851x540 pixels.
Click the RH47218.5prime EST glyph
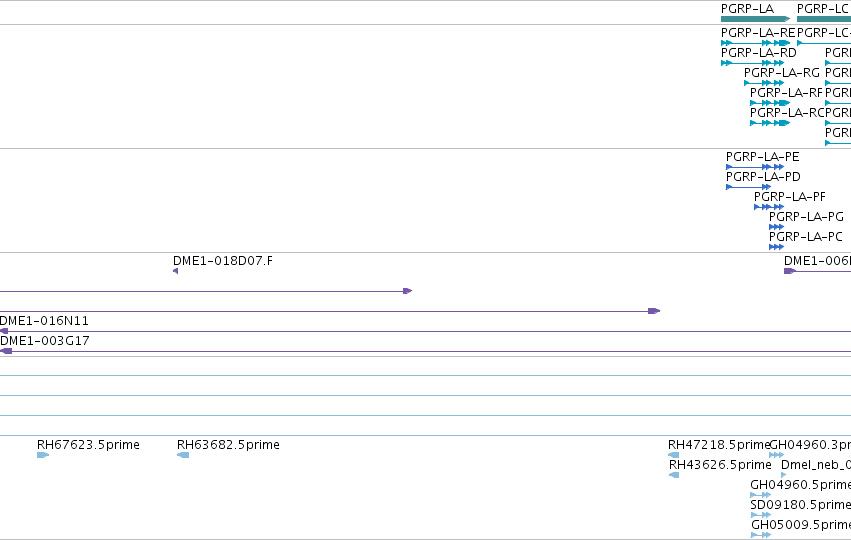pos(674,455)
